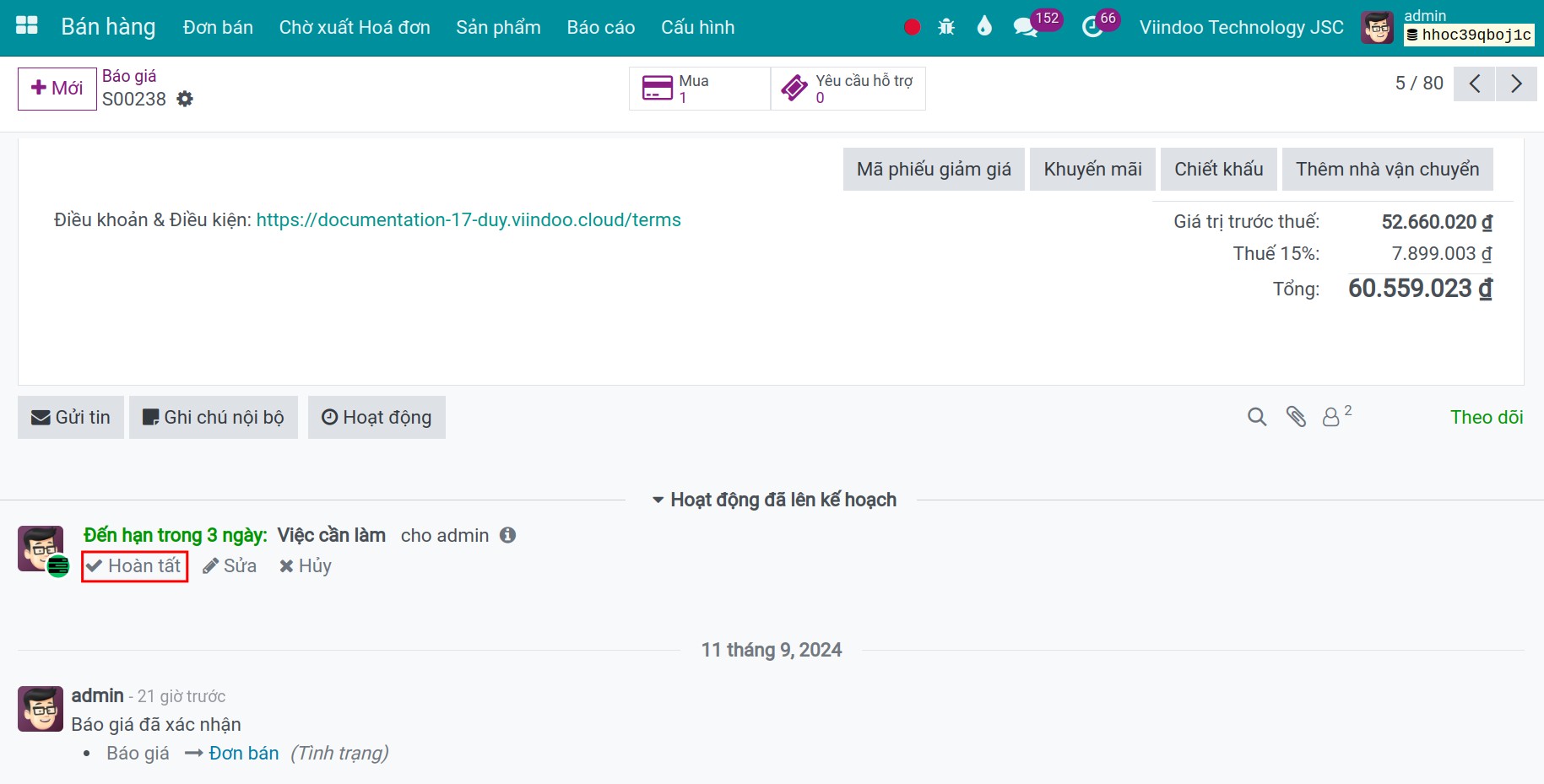Open Báo cáo menu
Image resolution: width=1544 pixels, height=784 pixels.
601,27
